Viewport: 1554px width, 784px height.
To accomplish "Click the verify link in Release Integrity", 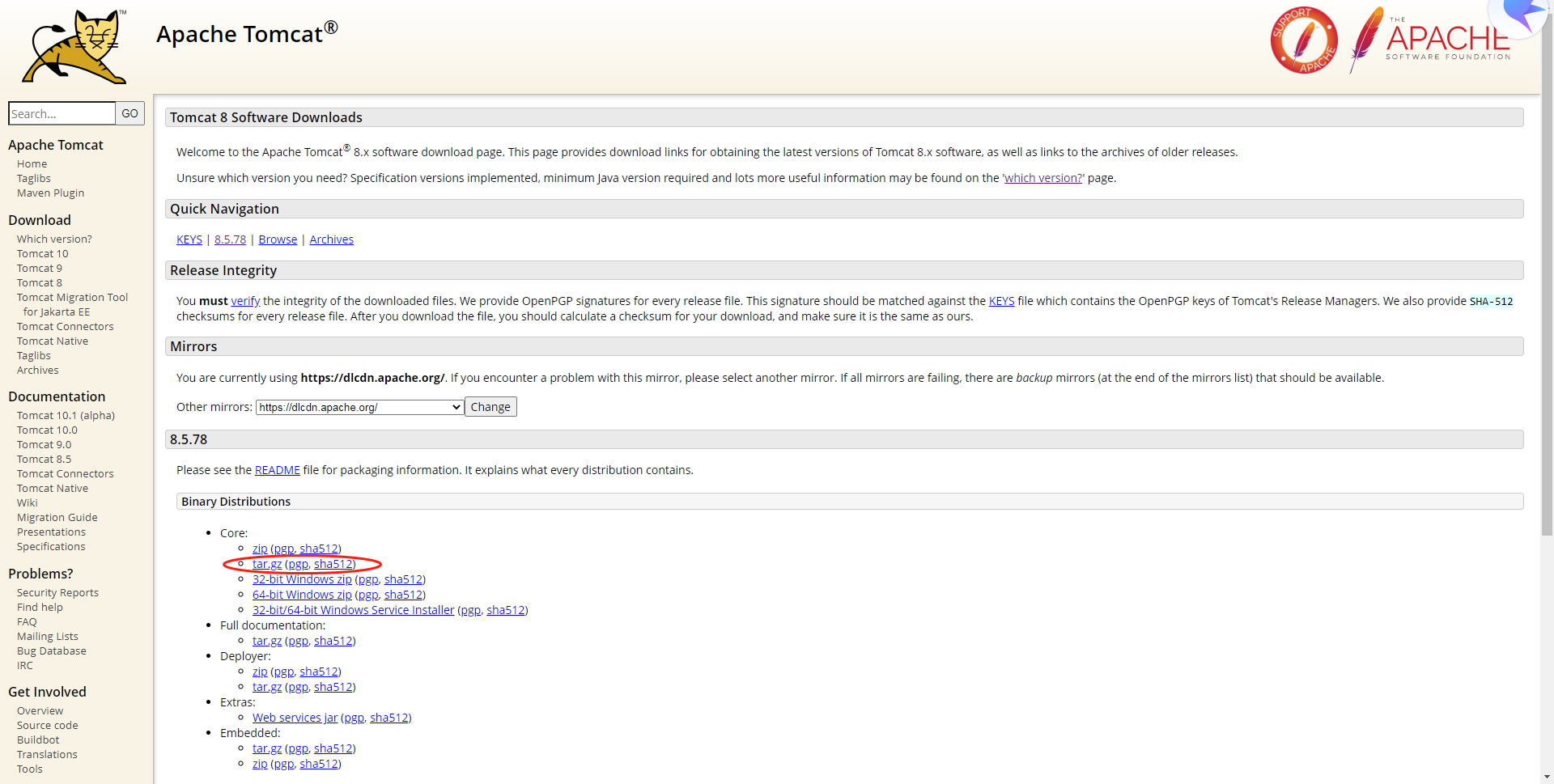I will tap(245, 301).
